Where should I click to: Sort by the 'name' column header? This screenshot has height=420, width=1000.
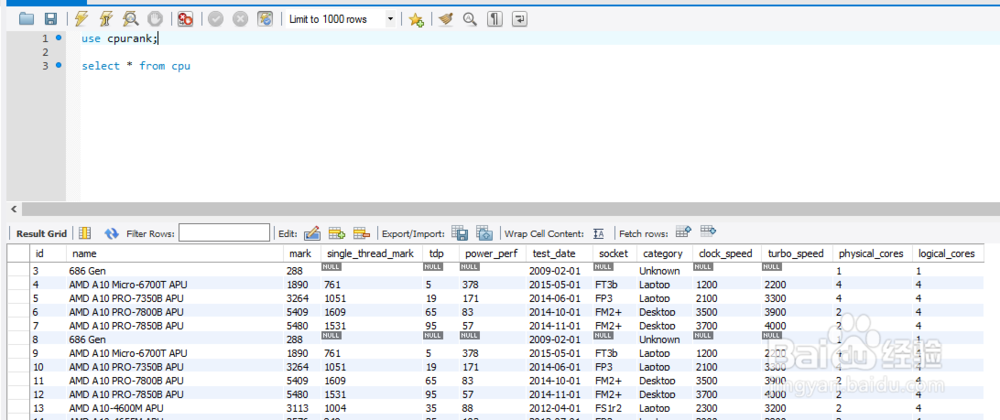click(175, 253)
